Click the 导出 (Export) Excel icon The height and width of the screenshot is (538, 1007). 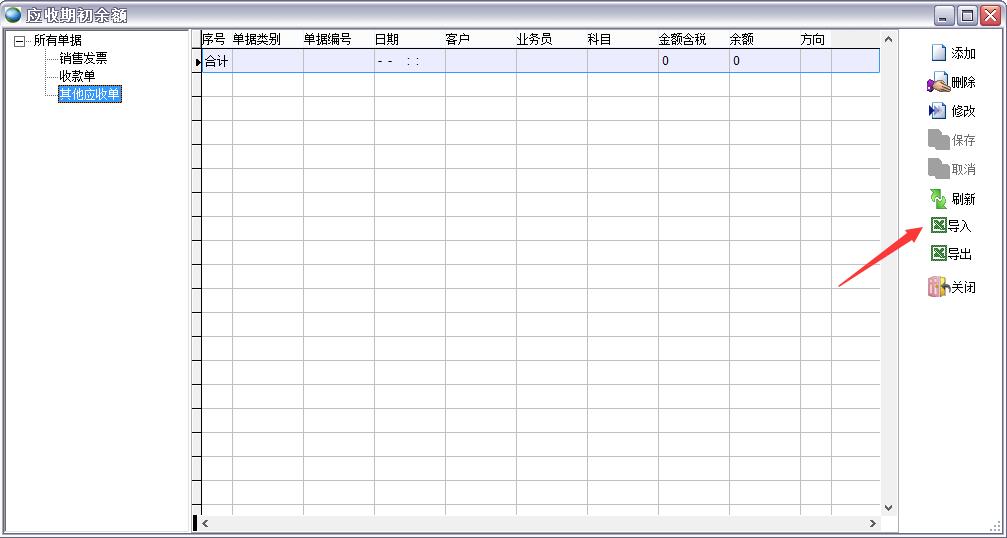click(938, 254)
